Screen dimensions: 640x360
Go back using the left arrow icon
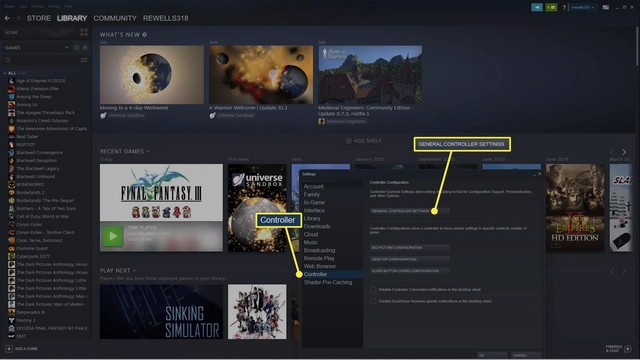[7, 18]
